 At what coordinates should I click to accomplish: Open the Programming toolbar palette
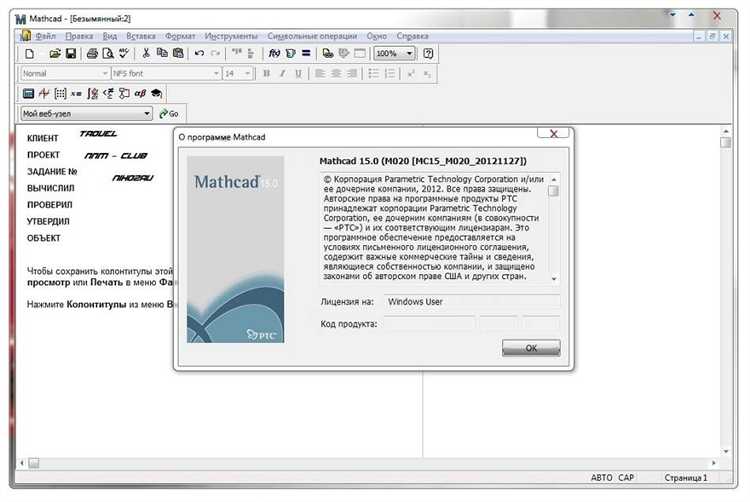(124, 93)
